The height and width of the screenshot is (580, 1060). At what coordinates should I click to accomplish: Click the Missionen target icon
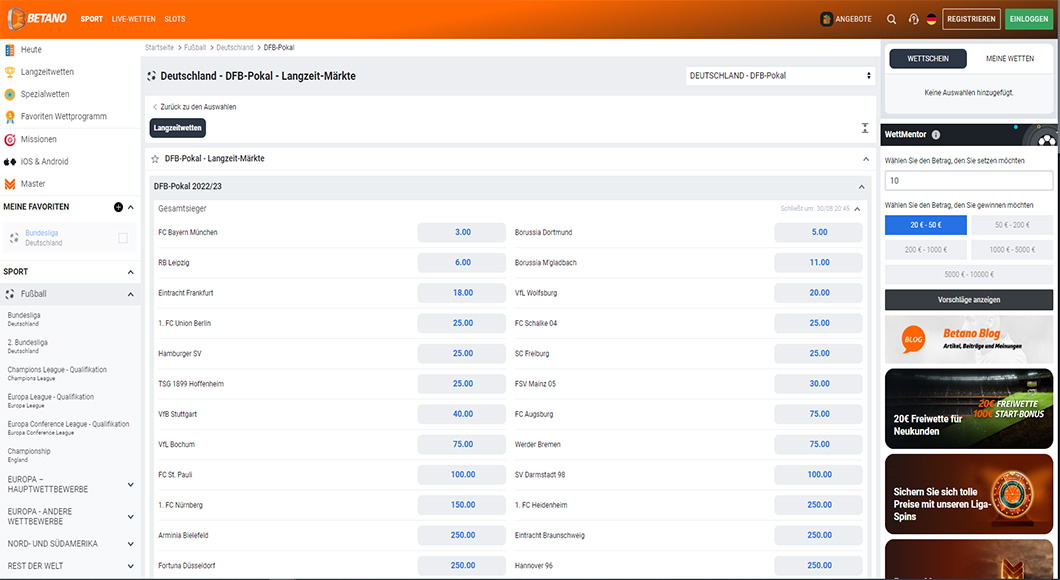pos(9,139)
